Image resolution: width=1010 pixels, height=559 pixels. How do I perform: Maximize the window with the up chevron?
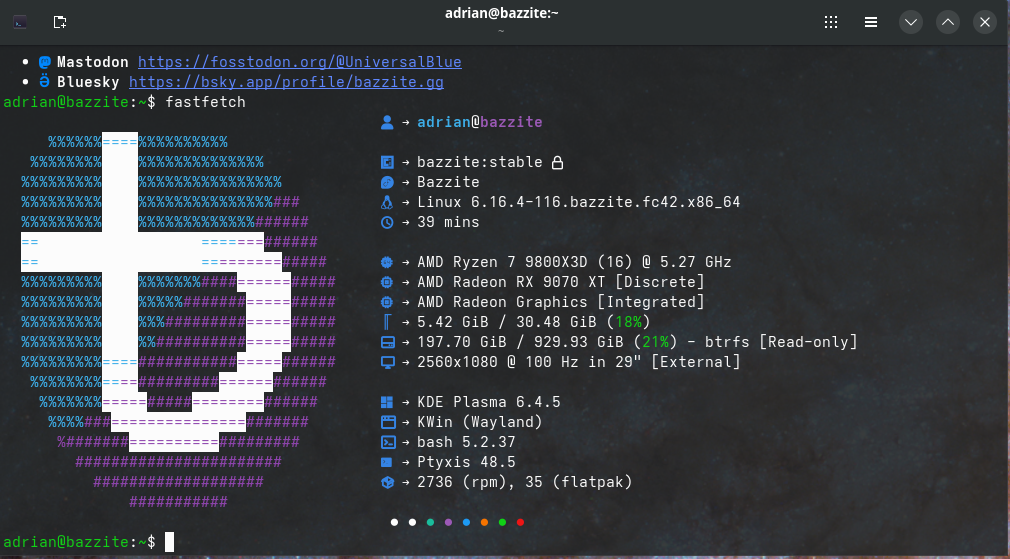[x=948, y=23]
